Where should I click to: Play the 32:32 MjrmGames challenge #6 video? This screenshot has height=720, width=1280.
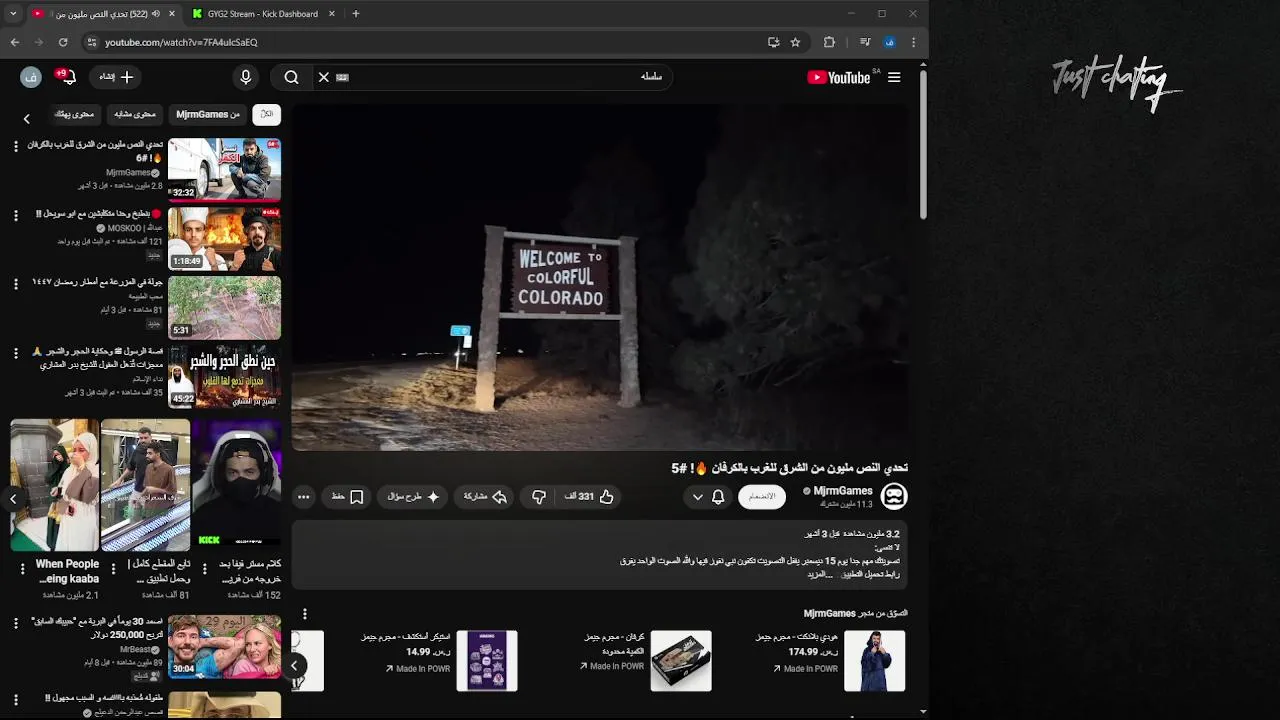click(224, 170)
